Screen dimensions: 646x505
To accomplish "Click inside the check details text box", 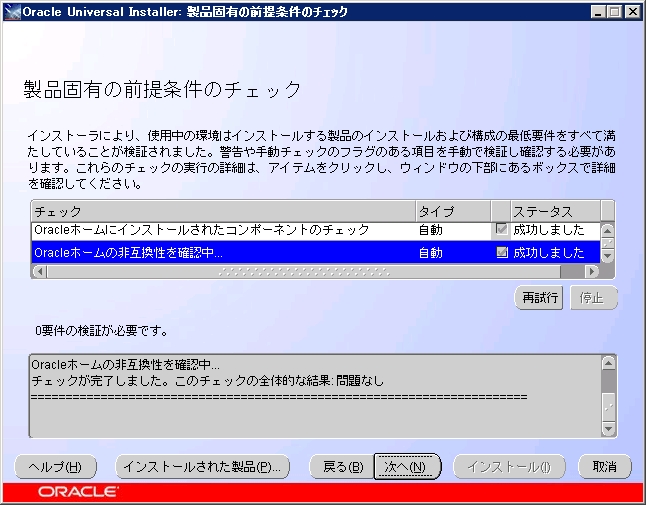I will pos(300,410).
